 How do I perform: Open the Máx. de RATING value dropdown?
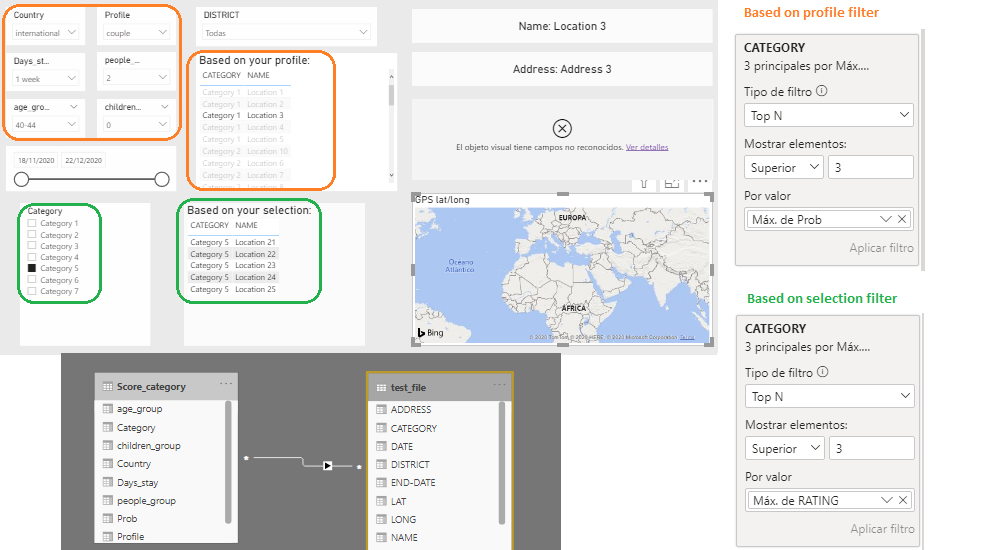[x=887, y=500]
